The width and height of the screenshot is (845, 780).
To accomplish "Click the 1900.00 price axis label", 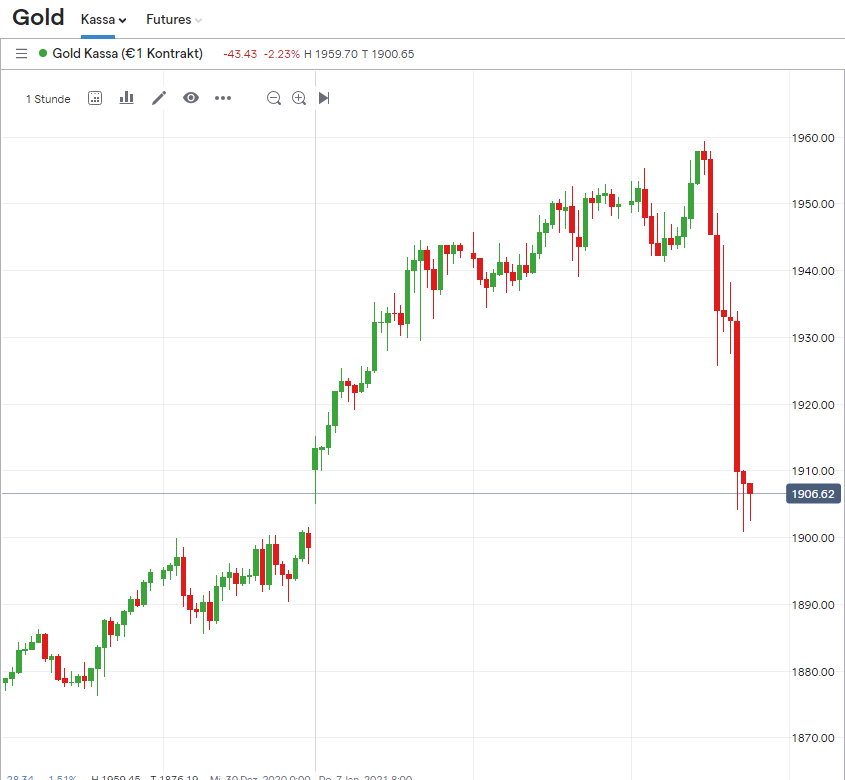I will point(813,538).
